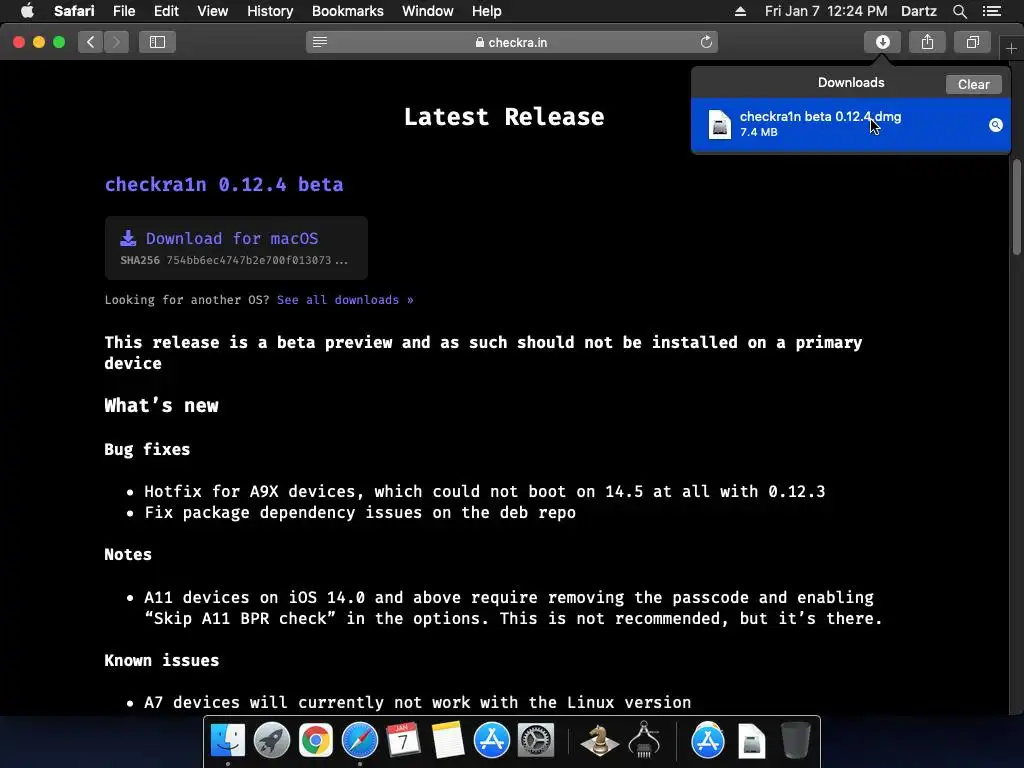Open the disk image document in the Dock
The image size is (1024, 768).
[752, 740]
